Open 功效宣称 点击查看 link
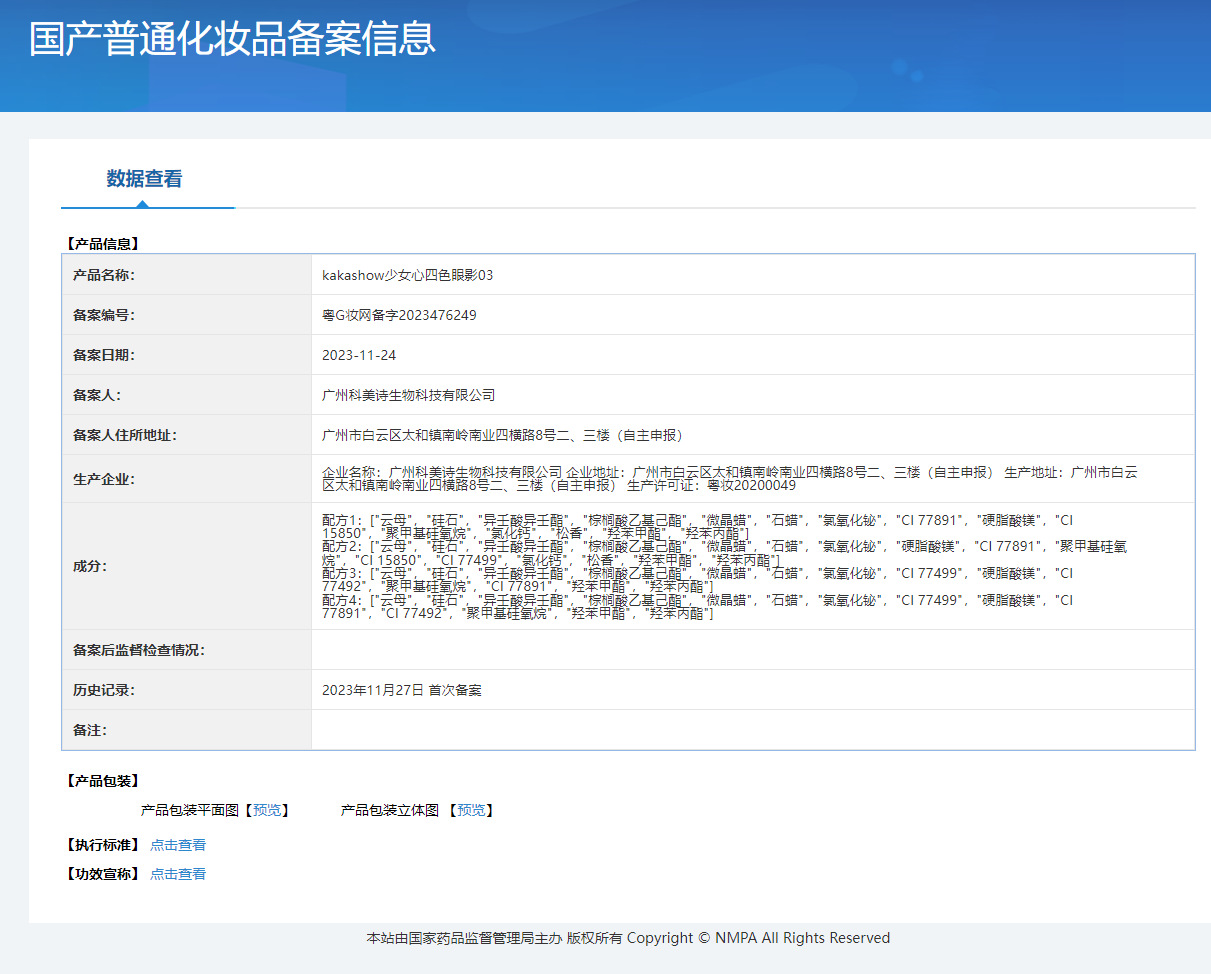 point(178,874)
